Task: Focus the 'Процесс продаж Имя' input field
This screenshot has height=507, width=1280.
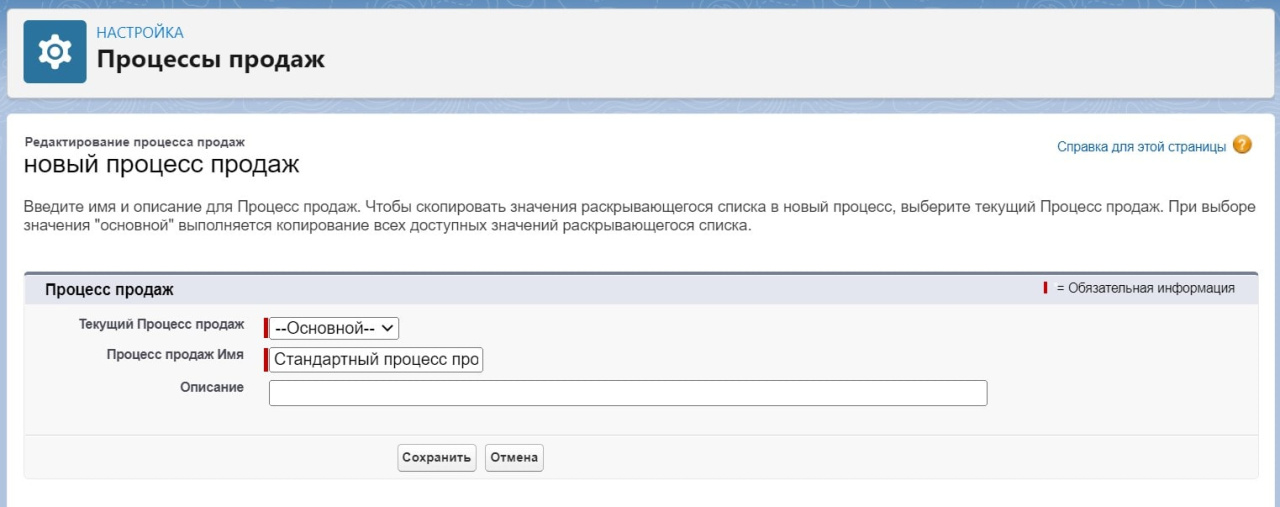Action: (x=376, y=360)
